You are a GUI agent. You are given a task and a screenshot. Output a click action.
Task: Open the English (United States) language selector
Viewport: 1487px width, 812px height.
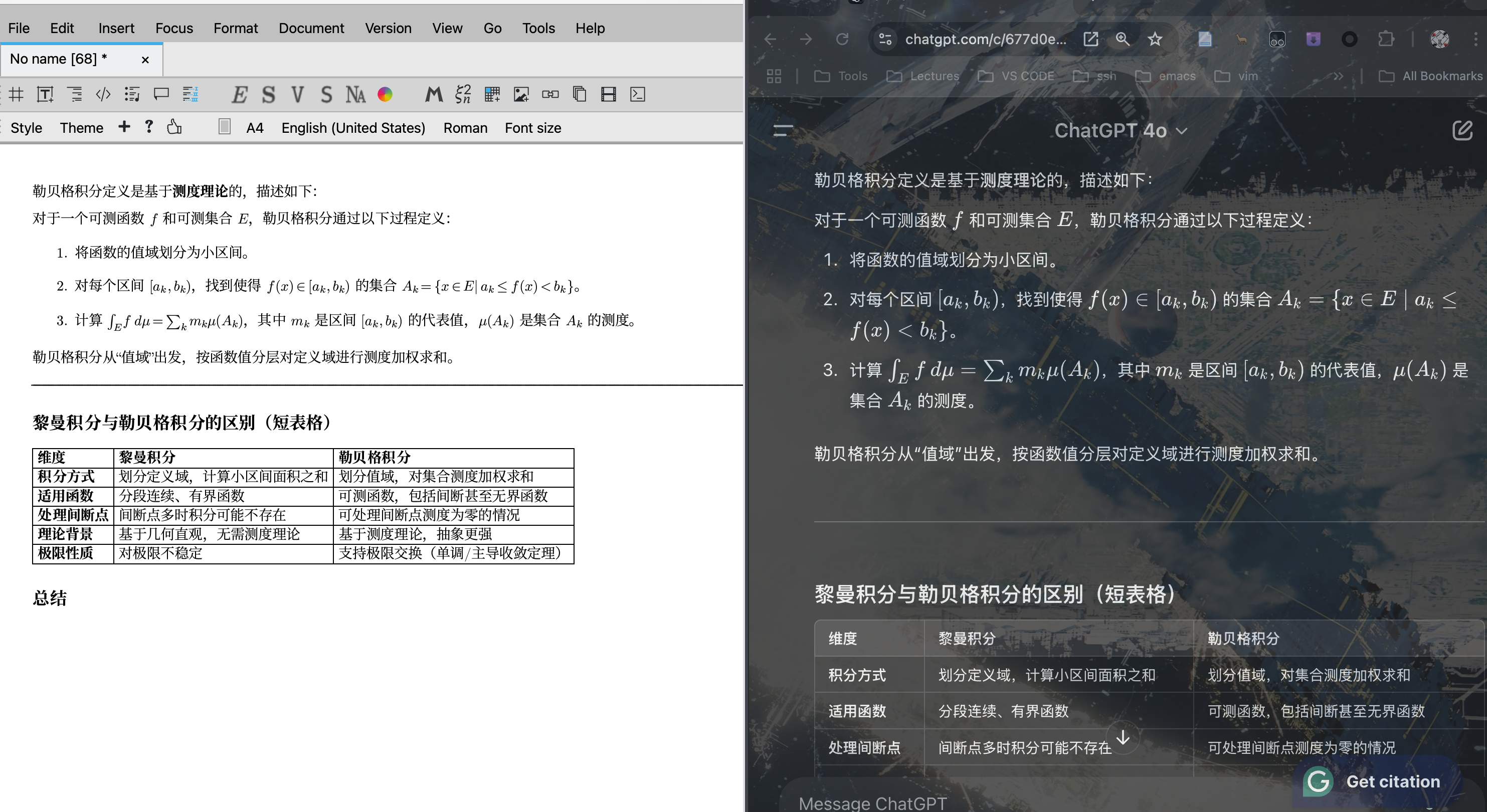click(x=353, y=128)
